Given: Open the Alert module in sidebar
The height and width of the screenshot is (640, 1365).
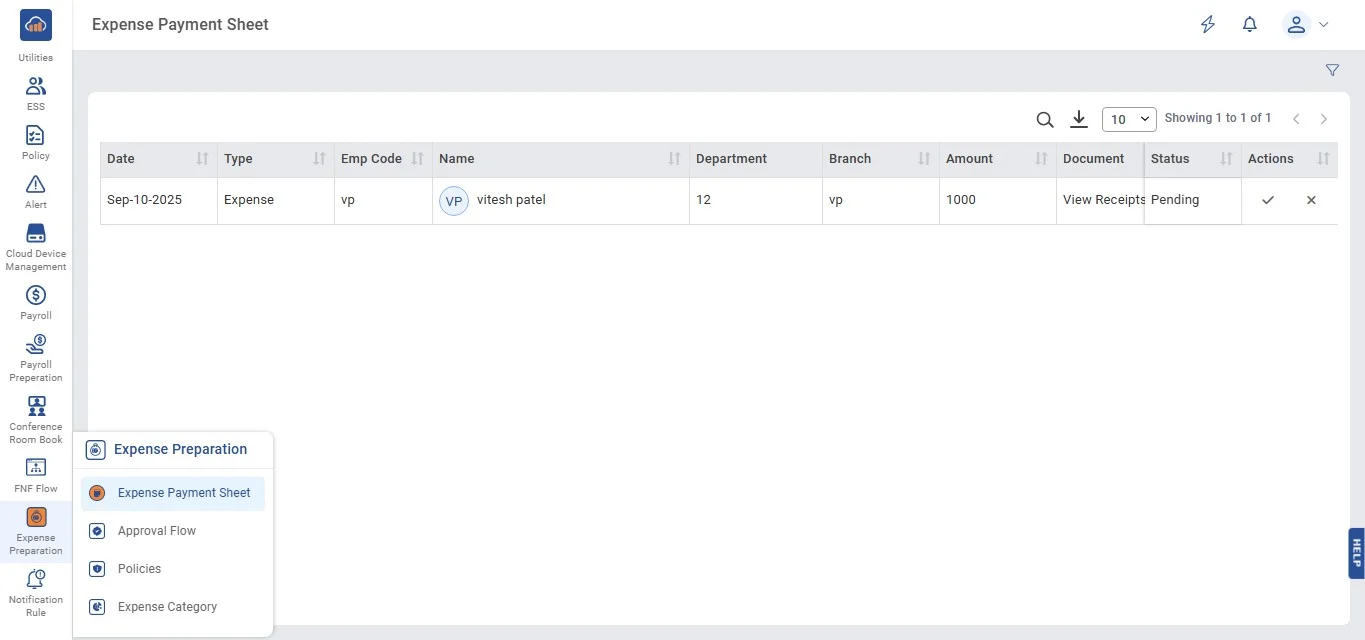Looking at the screenshot, I should [x=36, y=191].
